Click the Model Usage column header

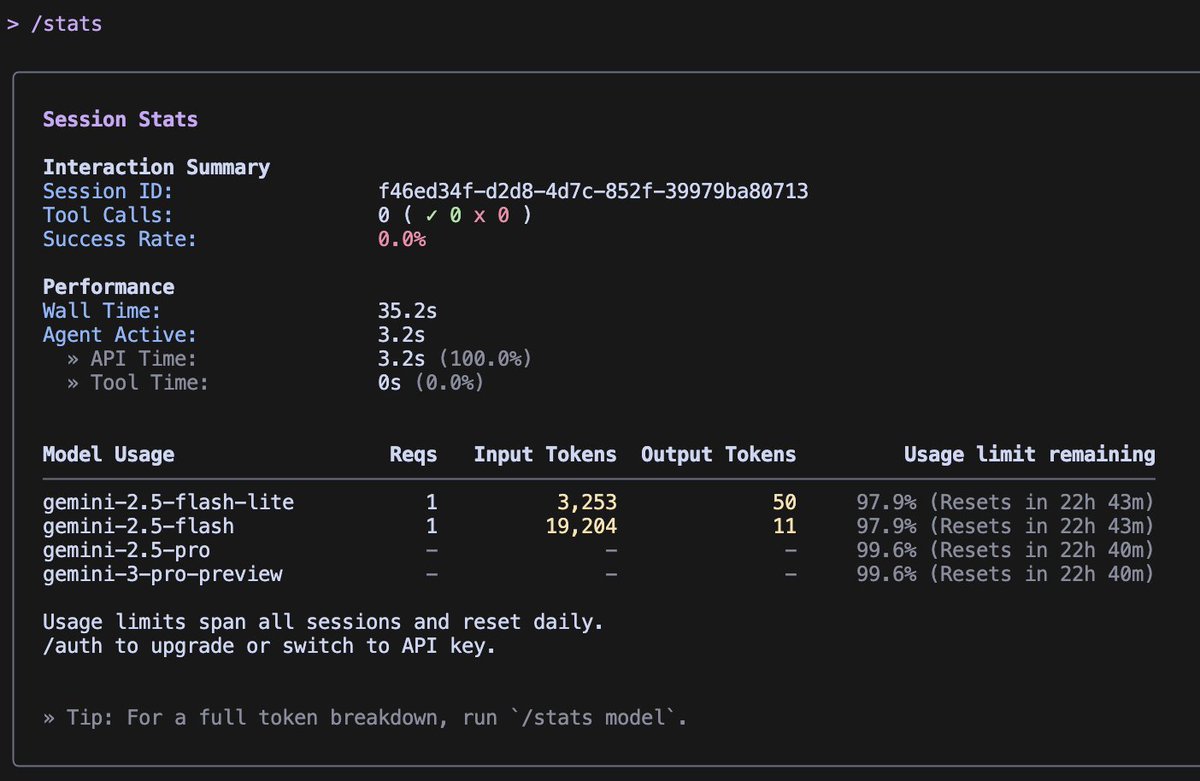108,455
